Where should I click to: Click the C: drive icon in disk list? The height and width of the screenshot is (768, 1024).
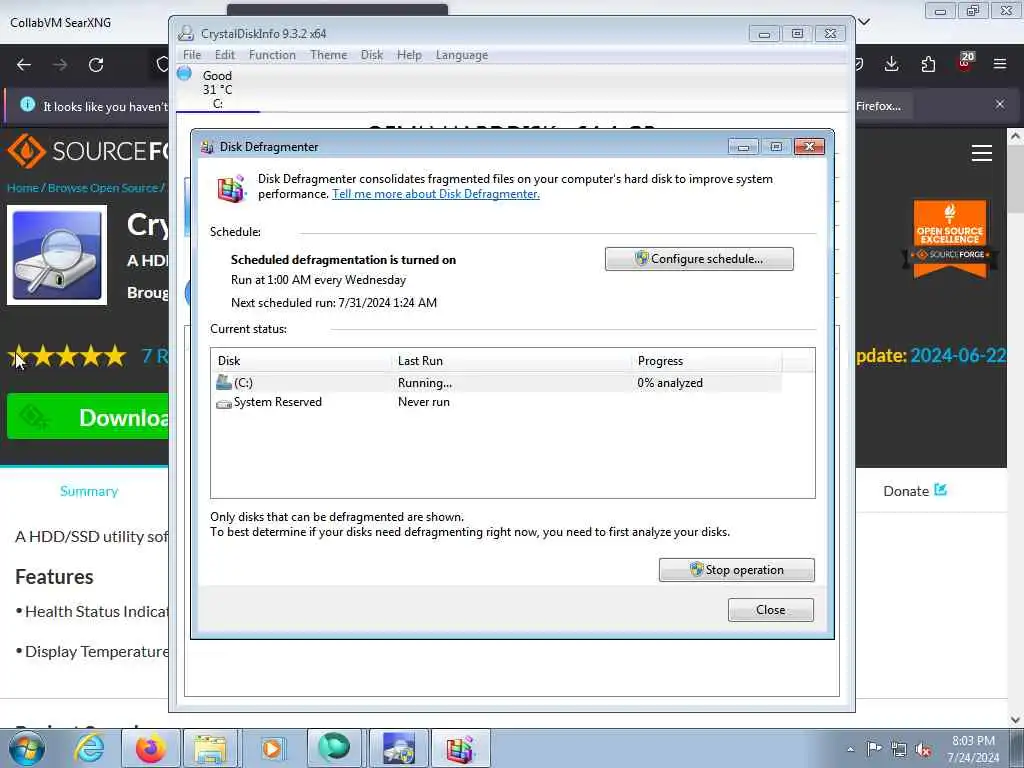223,383
